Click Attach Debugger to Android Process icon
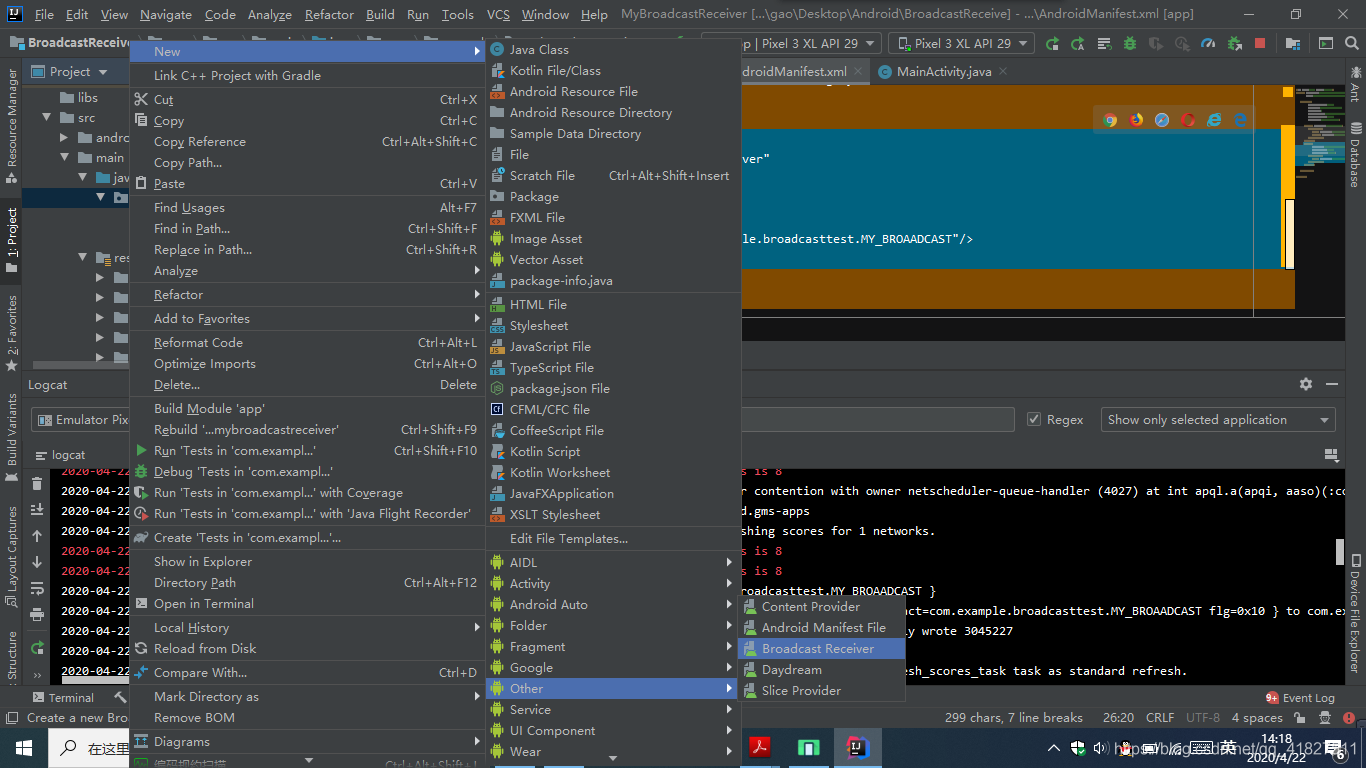 (x=1234, y=43)
